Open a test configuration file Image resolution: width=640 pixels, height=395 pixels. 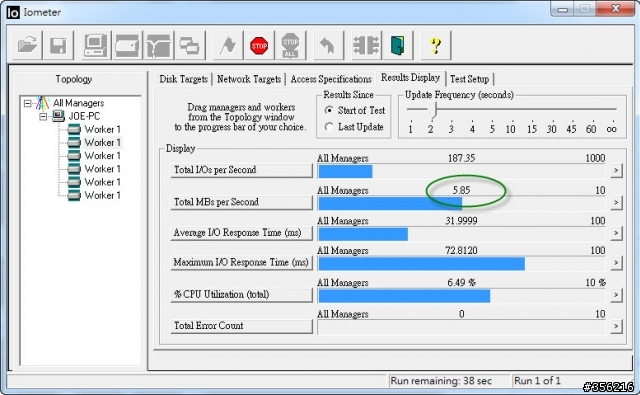click(27, 45)
